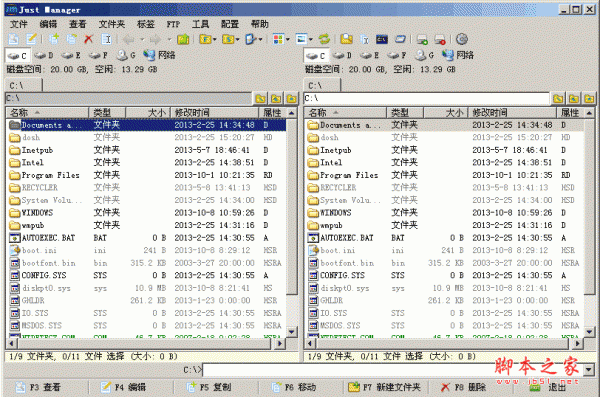The height and width of the screenshot is (397, 600).
Task: Click the F7 新建文件夹 button
Action: click(x=384, y=387)
